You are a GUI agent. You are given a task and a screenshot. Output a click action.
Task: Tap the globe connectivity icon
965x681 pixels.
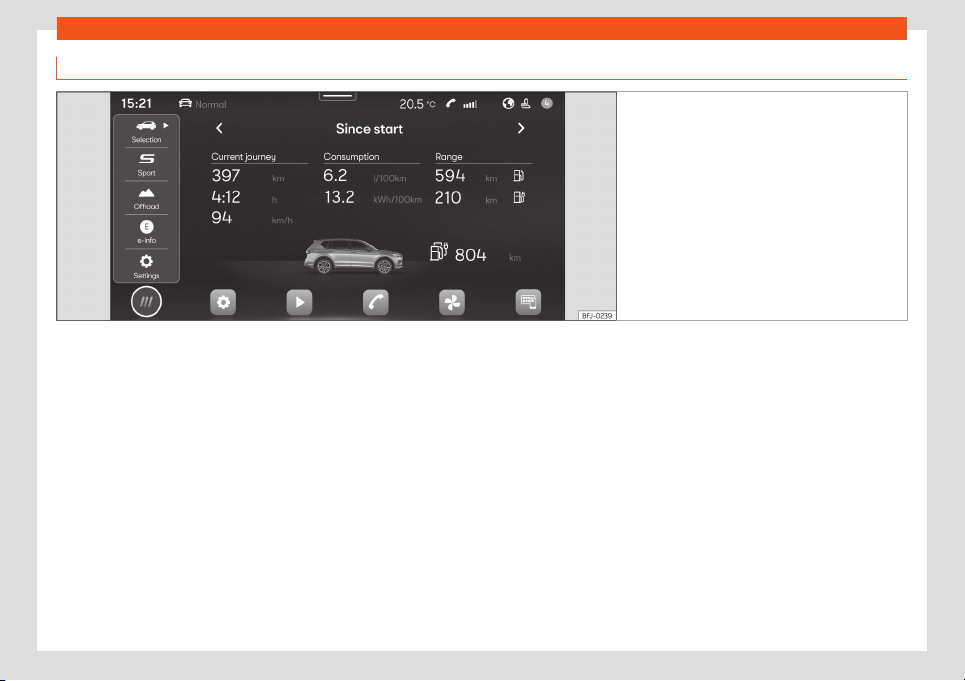508,103
